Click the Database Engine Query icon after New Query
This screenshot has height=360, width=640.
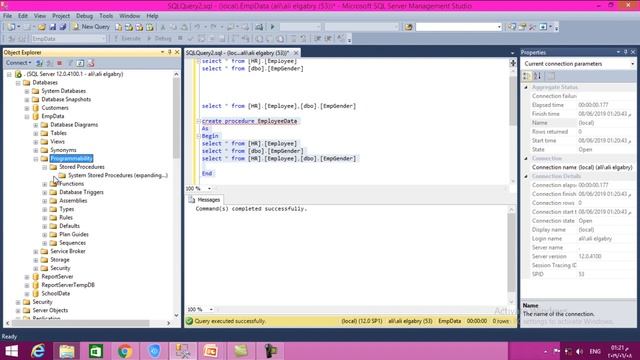tap(118, 27)
